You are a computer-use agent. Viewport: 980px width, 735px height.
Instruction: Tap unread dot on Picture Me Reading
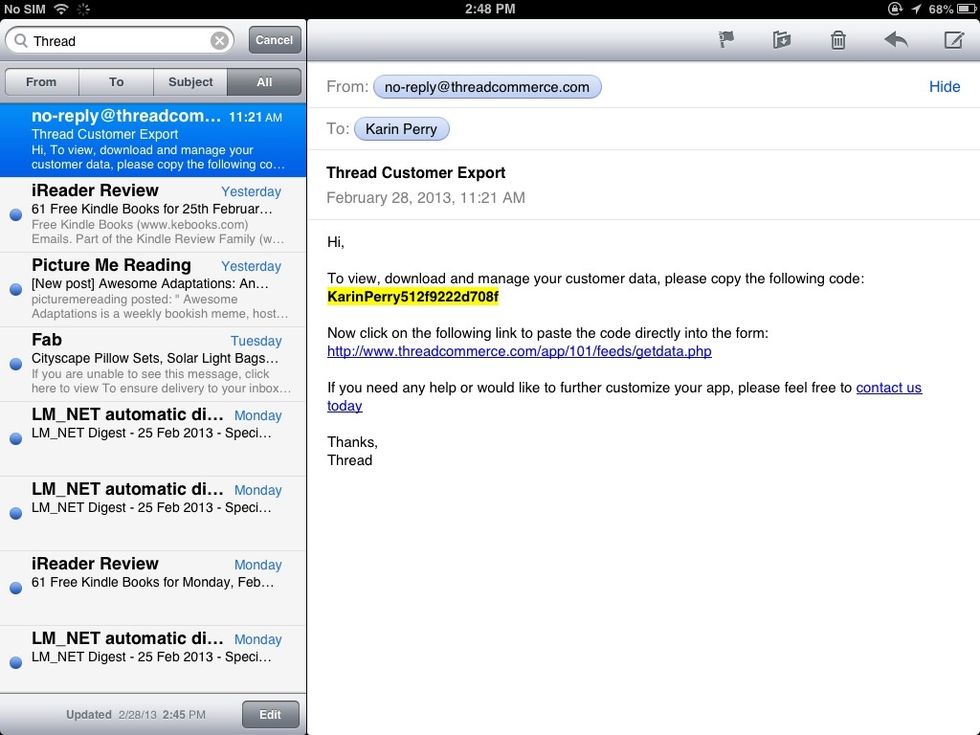(x=16, y=289)
